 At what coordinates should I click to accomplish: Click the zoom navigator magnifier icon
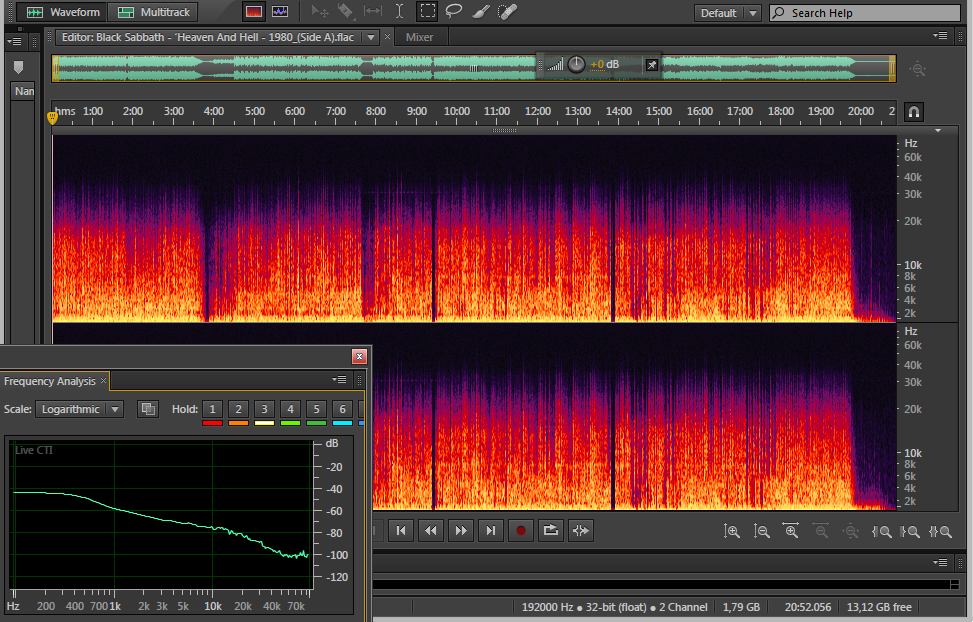(917, 69)
